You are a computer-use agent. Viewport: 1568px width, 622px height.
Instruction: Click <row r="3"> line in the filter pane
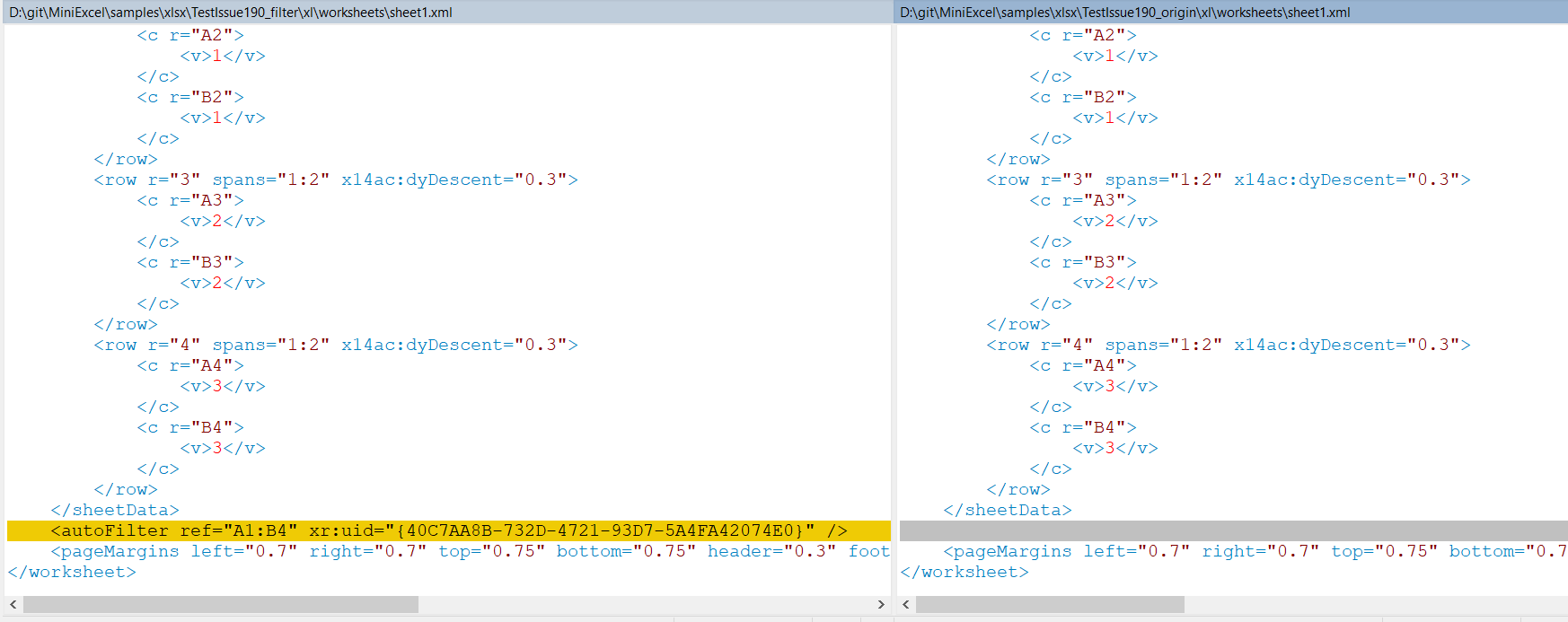336,180
